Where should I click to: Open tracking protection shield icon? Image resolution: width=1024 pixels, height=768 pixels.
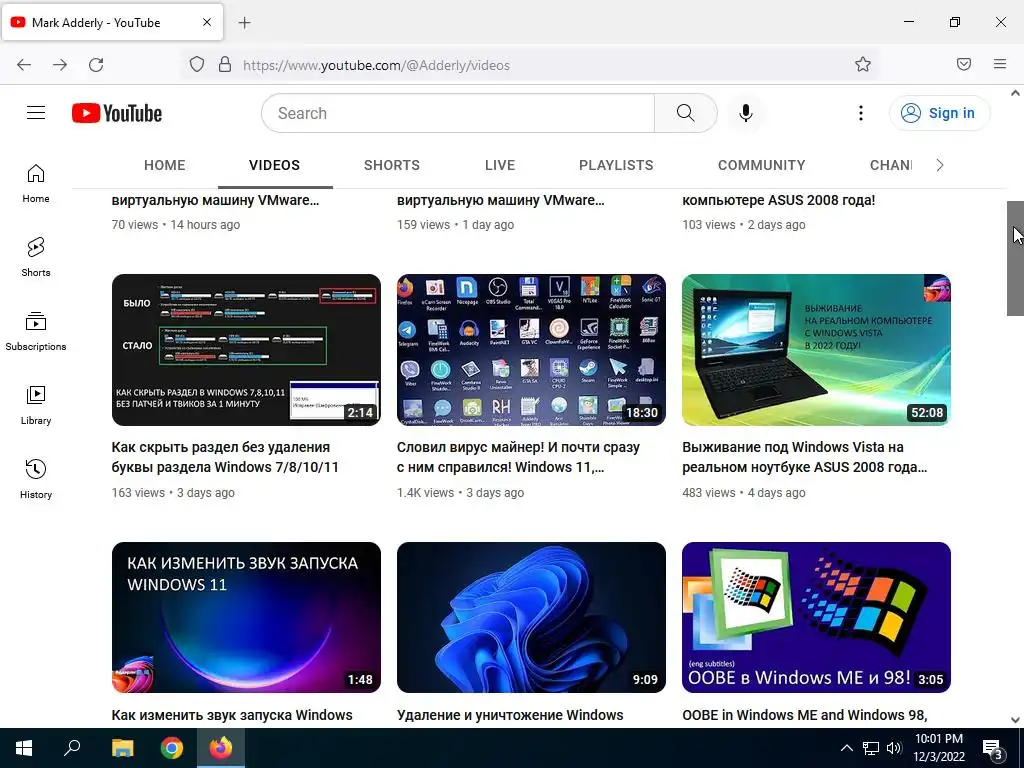point(197,65)
